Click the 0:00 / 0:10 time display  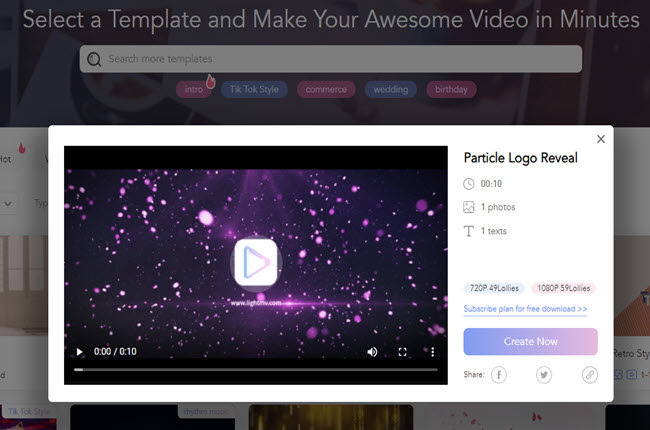click(115, 352)
